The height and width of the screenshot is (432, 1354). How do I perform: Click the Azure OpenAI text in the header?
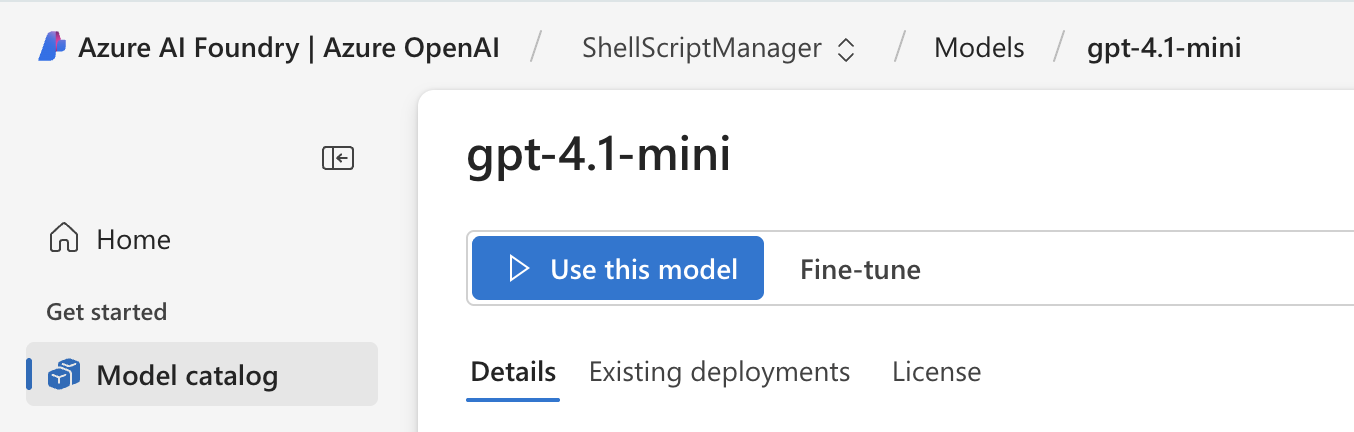(412, 48)
